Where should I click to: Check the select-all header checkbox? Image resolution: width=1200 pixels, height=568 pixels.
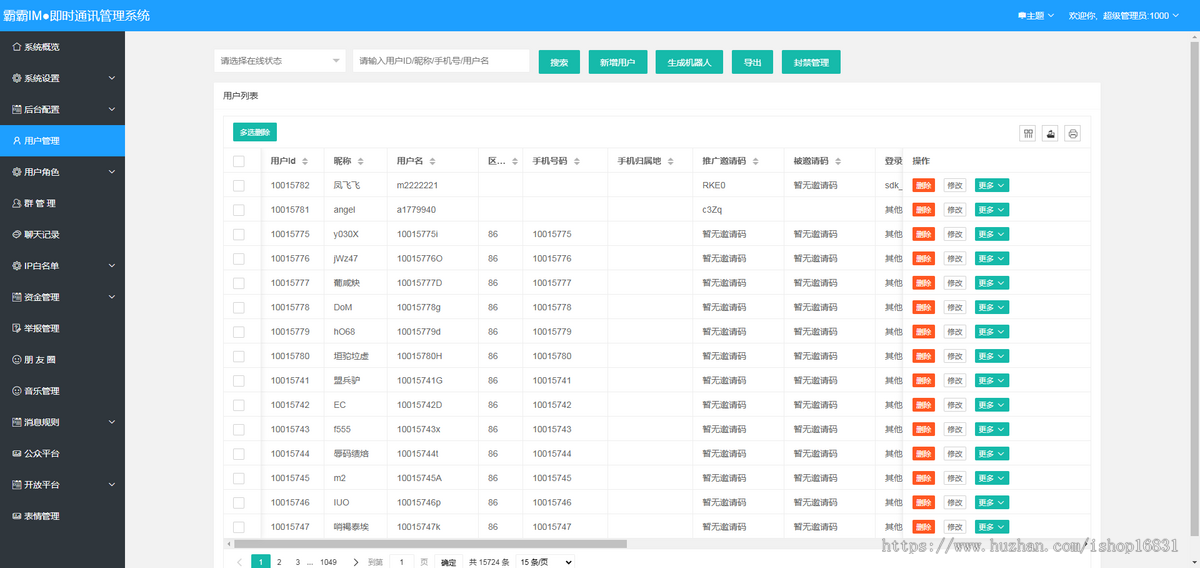click(x=238, y=161)
